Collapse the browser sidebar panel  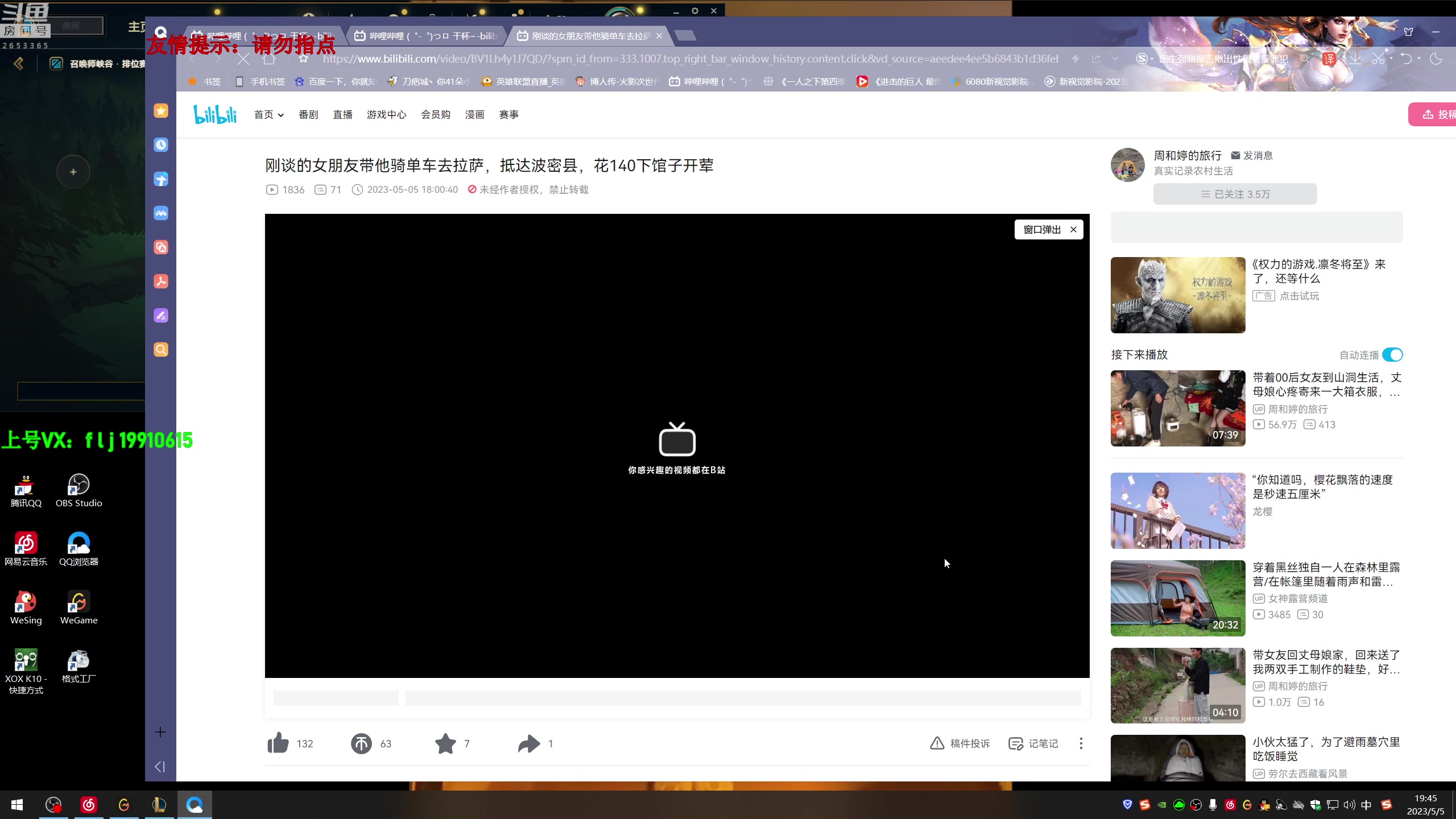point(160,767)
